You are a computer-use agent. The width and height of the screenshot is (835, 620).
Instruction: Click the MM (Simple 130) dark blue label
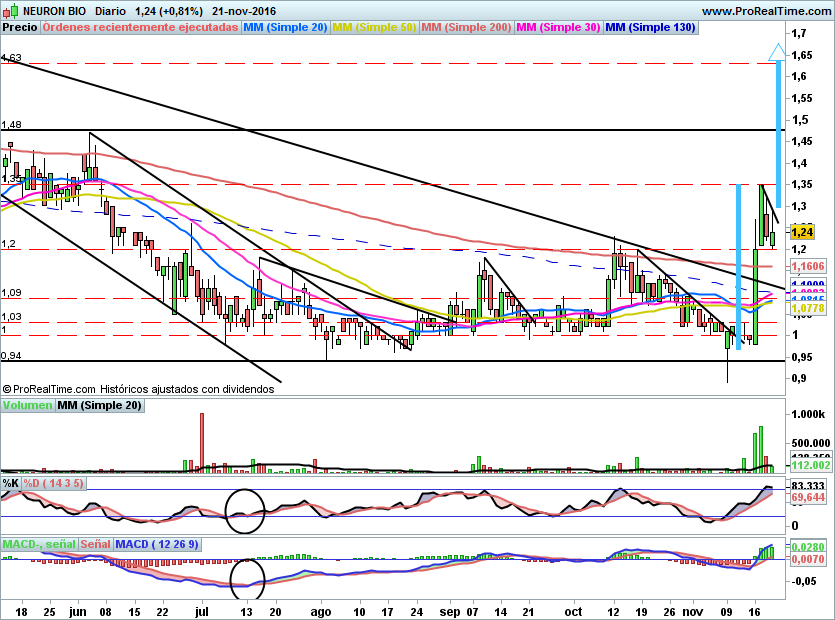tap(650, 28)
